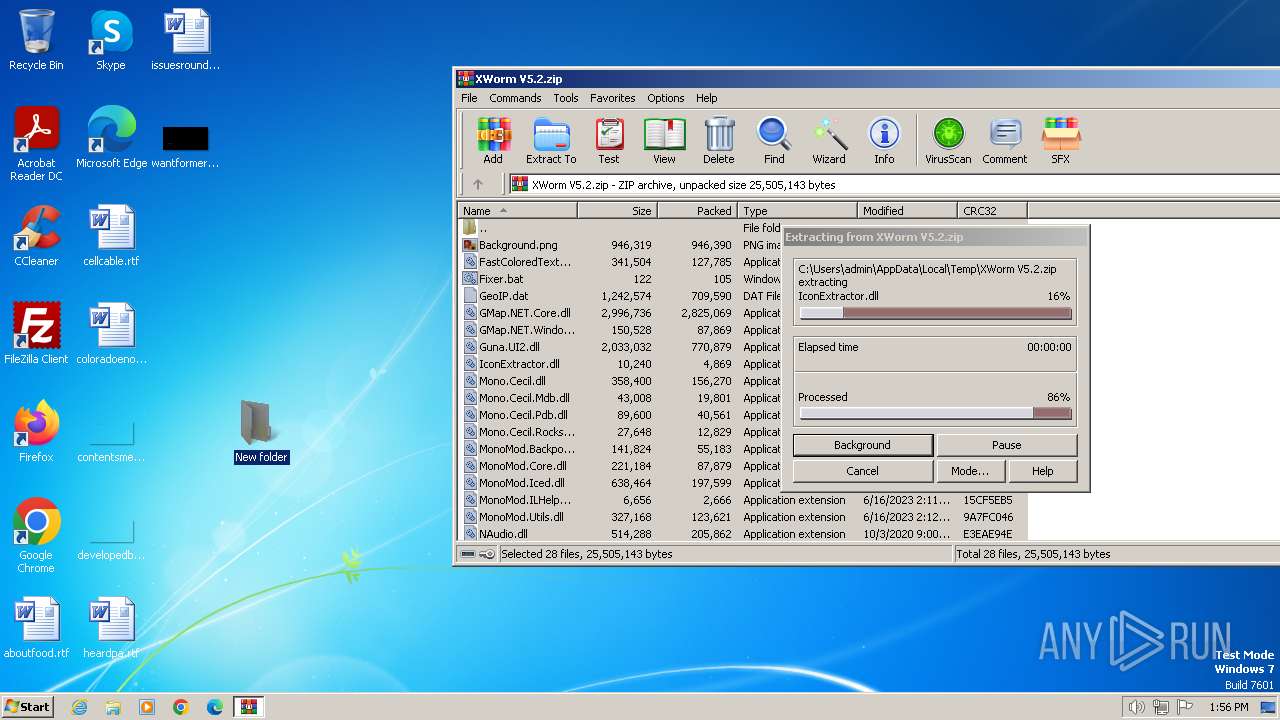Click the Comment toolbar icon
This screenshot has width=1280, height=720.
pos(1005,141)
